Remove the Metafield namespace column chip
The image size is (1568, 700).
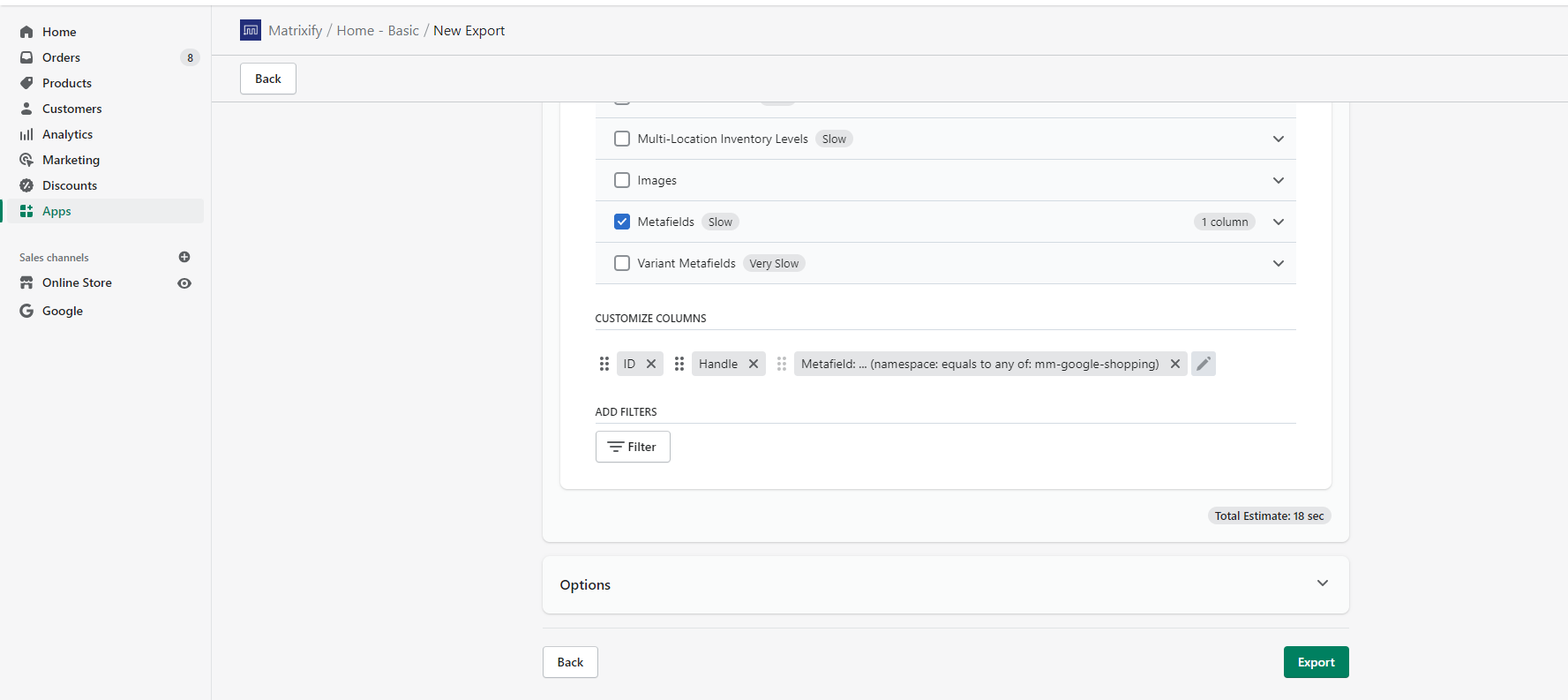click(x=1175, y=364)
